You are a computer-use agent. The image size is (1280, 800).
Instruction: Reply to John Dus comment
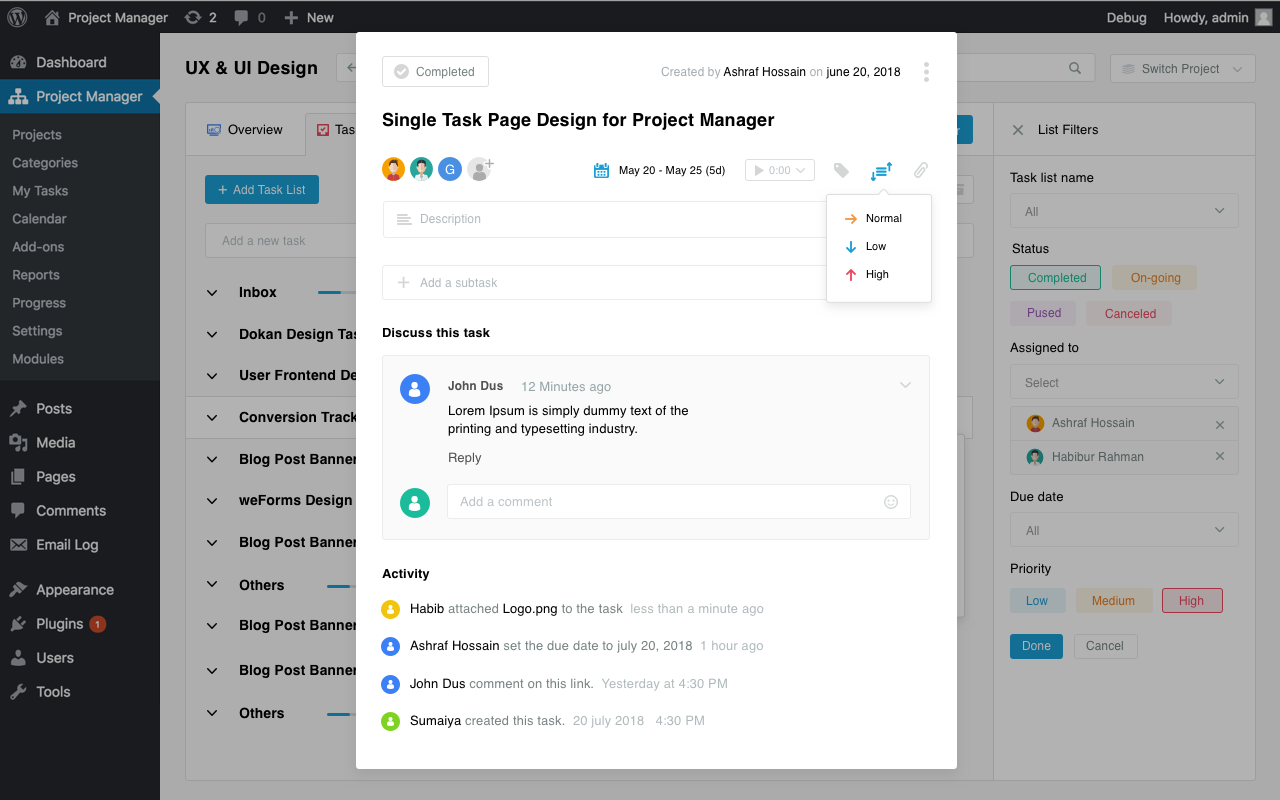click(x=464, y=457)
